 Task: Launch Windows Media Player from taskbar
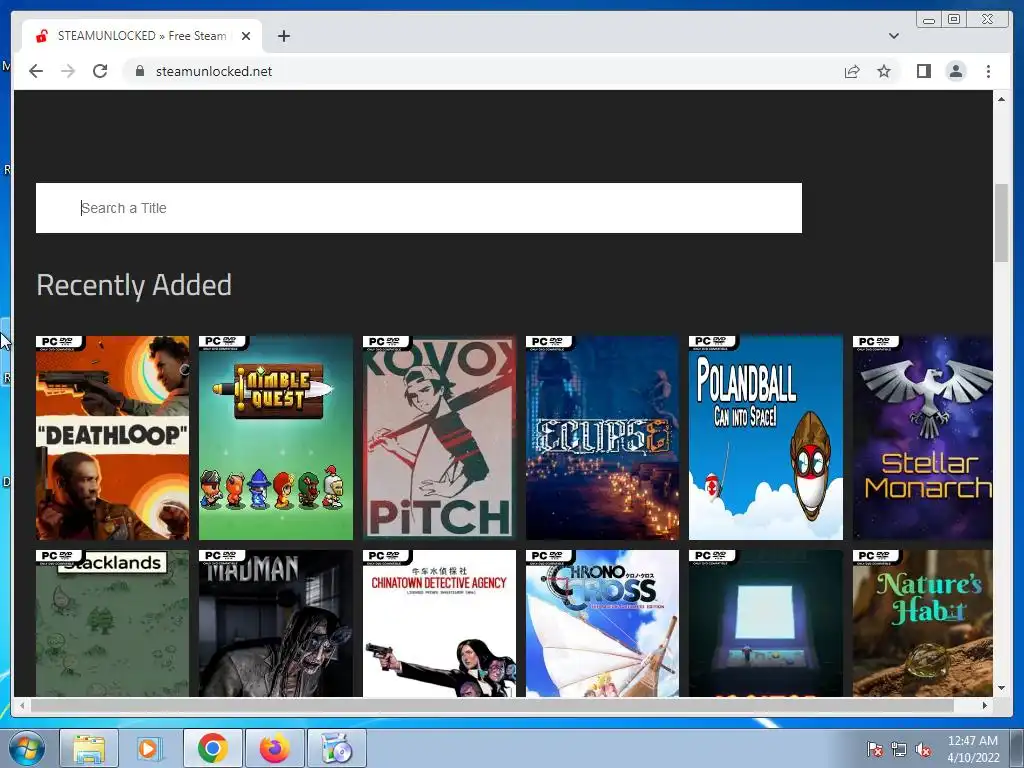[x=149, y=748]
